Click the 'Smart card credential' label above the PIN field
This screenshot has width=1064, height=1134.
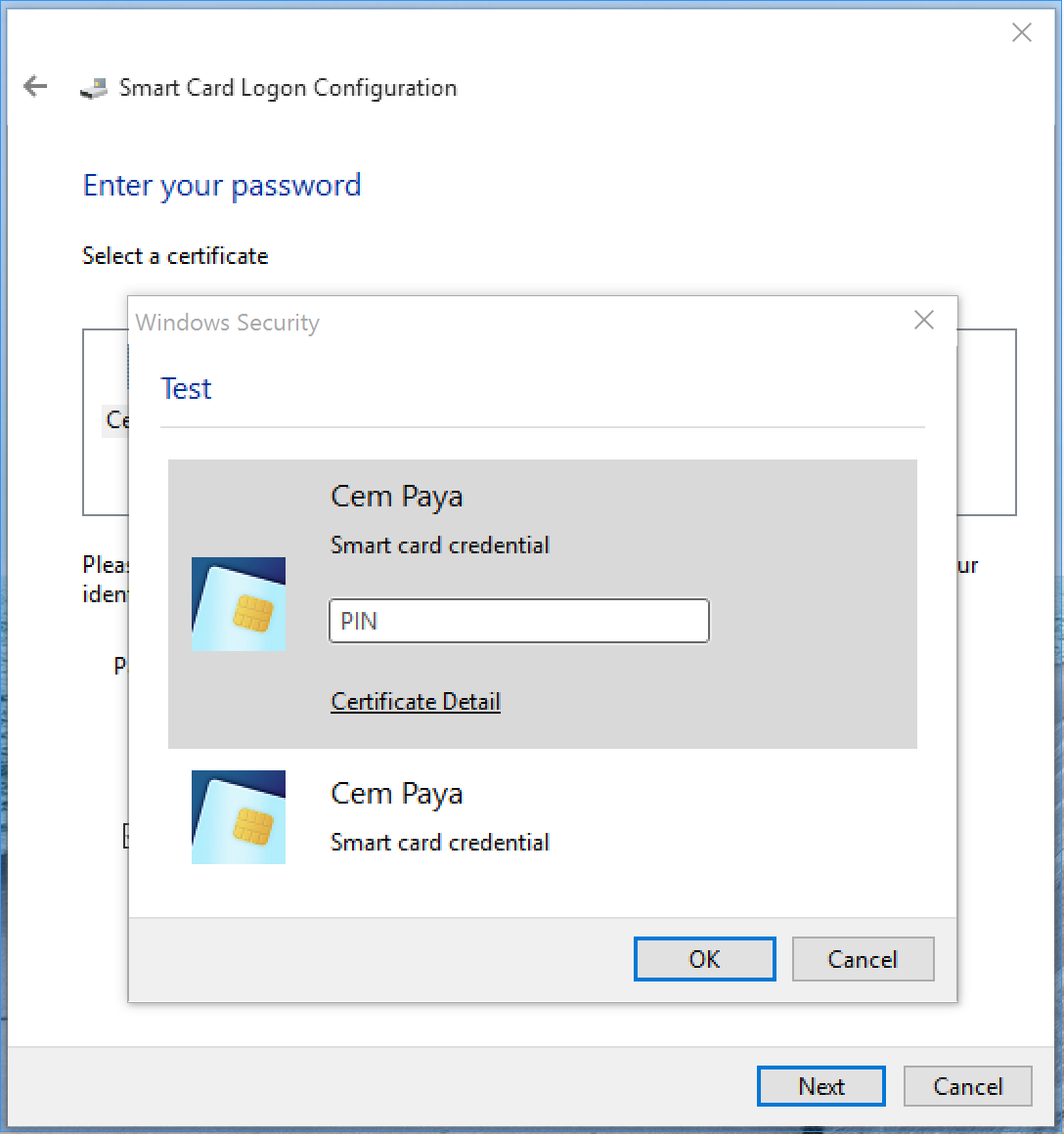440,545
